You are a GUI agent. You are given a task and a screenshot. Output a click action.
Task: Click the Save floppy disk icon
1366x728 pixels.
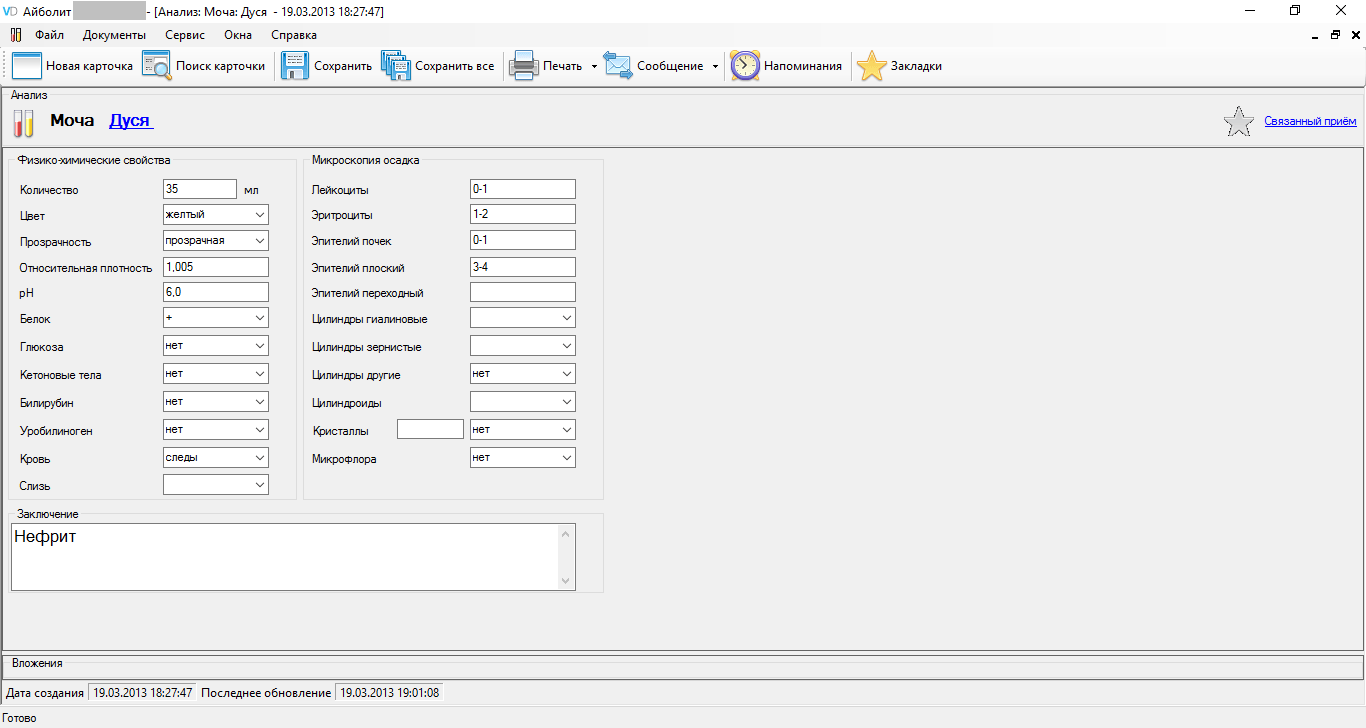click(x=295, y=66)
